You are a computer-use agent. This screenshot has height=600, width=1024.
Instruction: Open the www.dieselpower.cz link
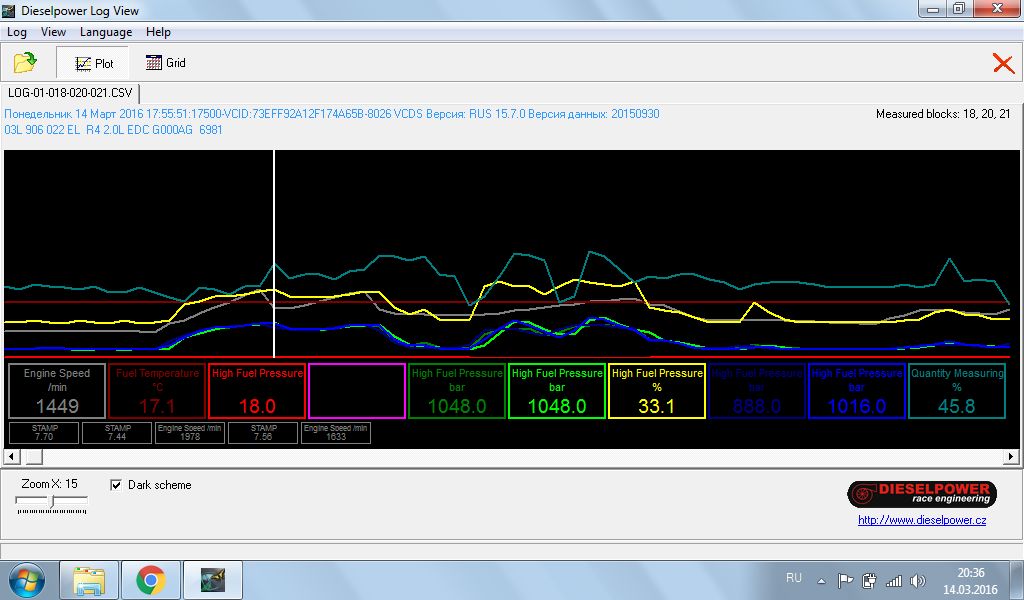coord(922,520)
